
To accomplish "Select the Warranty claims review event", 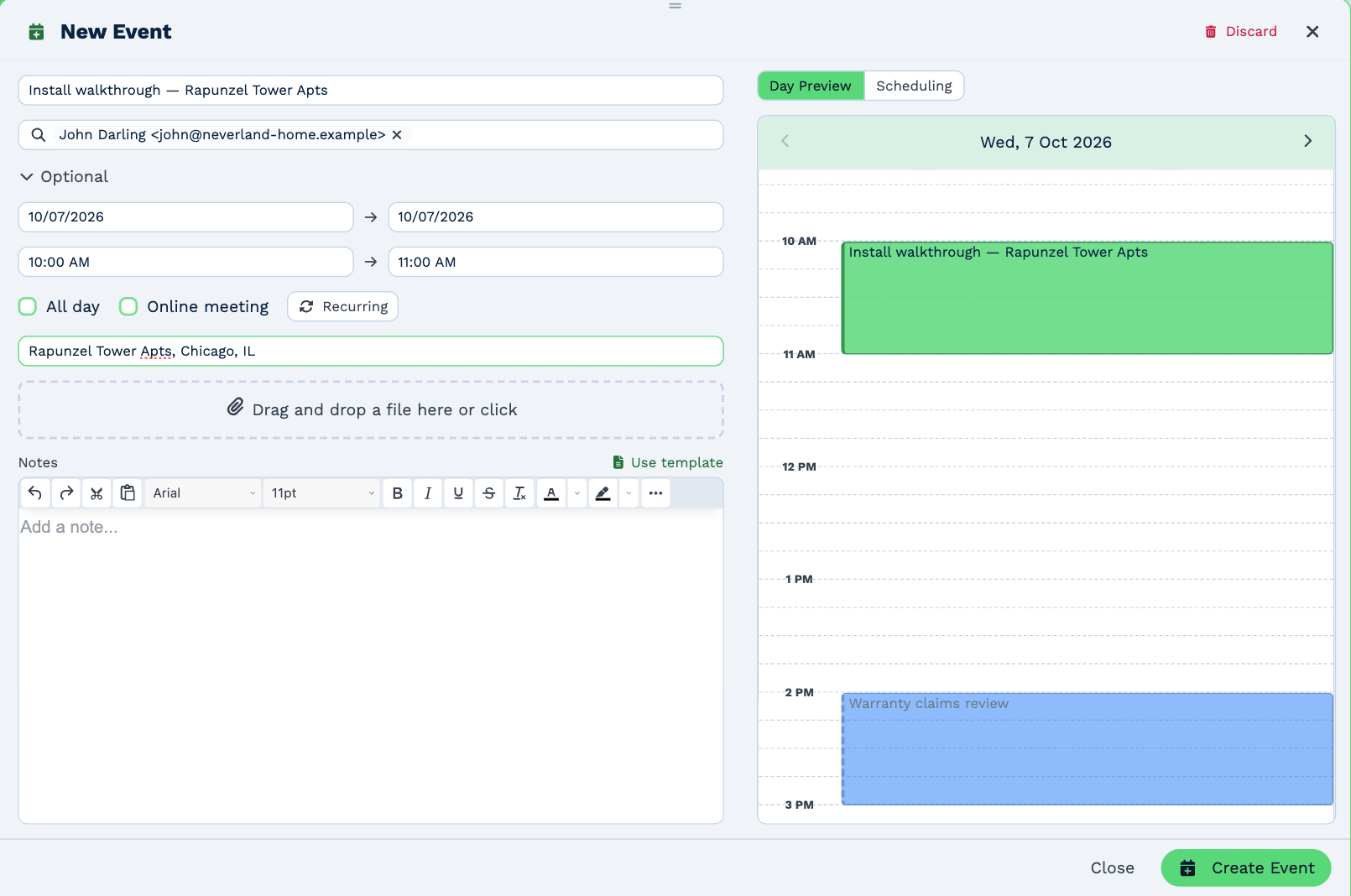I will (1088, 748).
